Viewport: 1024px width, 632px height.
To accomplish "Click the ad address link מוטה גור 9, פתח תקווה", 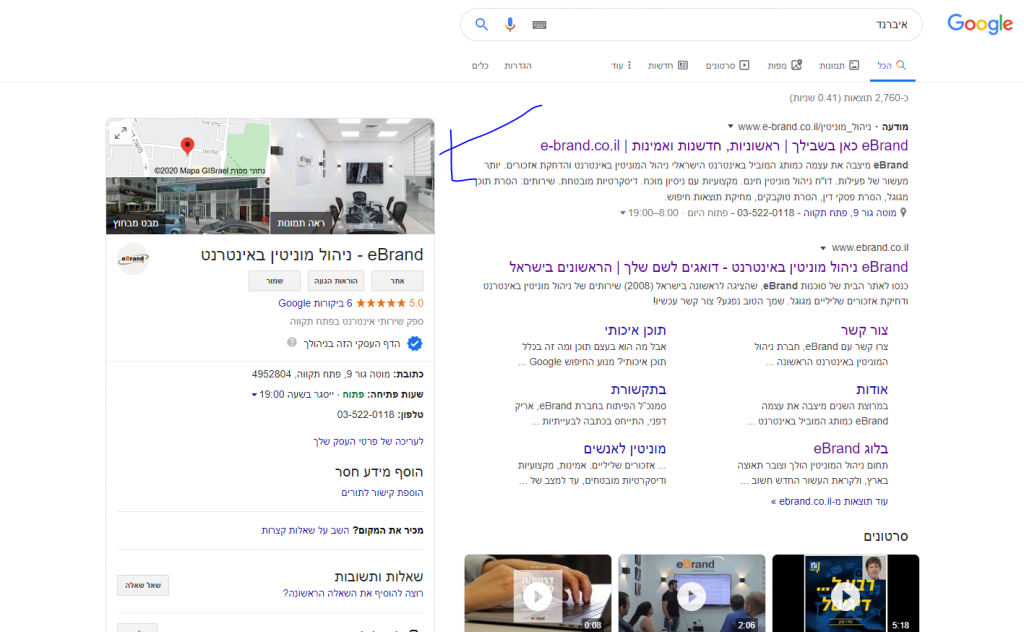I will pos(850,213).
